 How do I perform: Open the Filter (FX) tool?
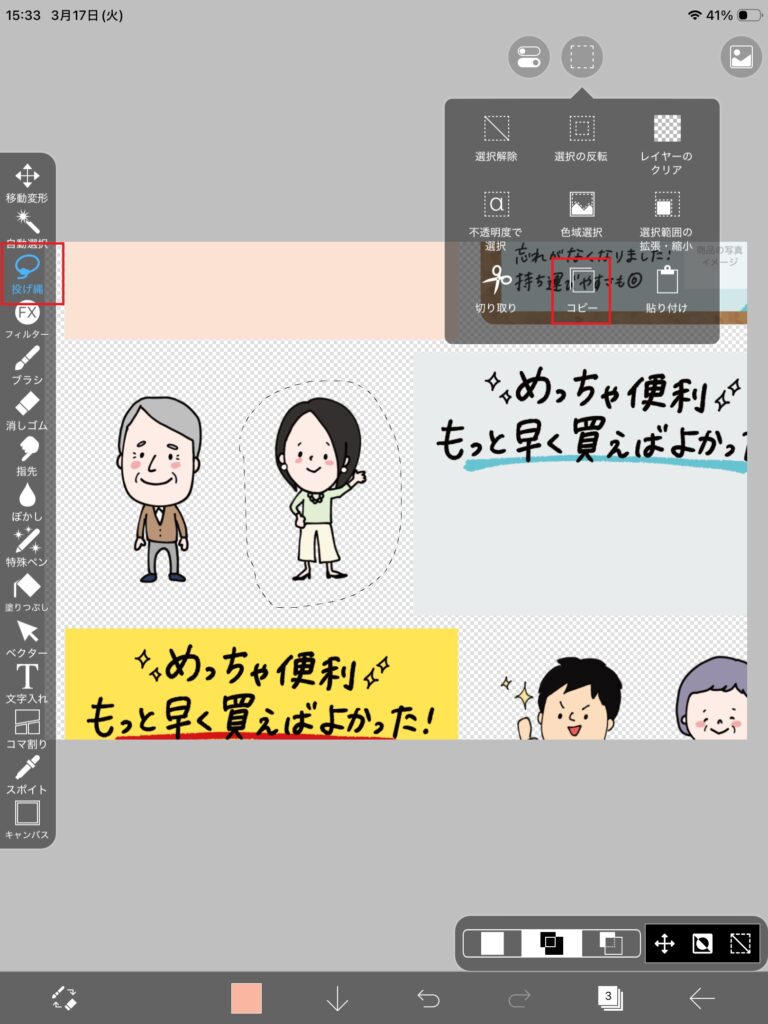[27, 318]
